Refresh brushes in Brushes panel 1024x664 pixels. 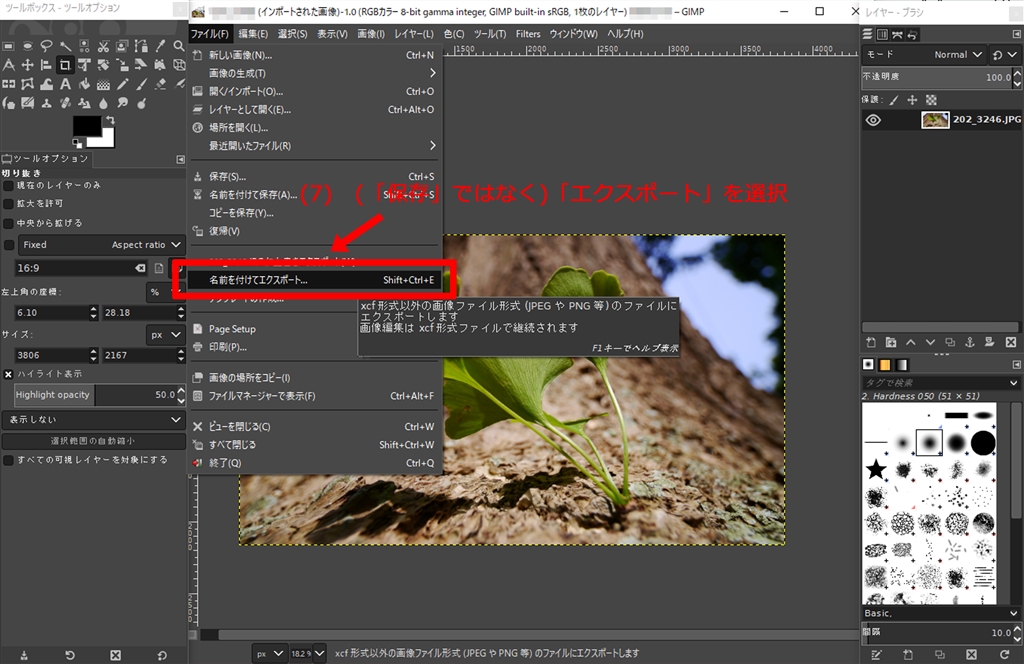[1004, 654]
